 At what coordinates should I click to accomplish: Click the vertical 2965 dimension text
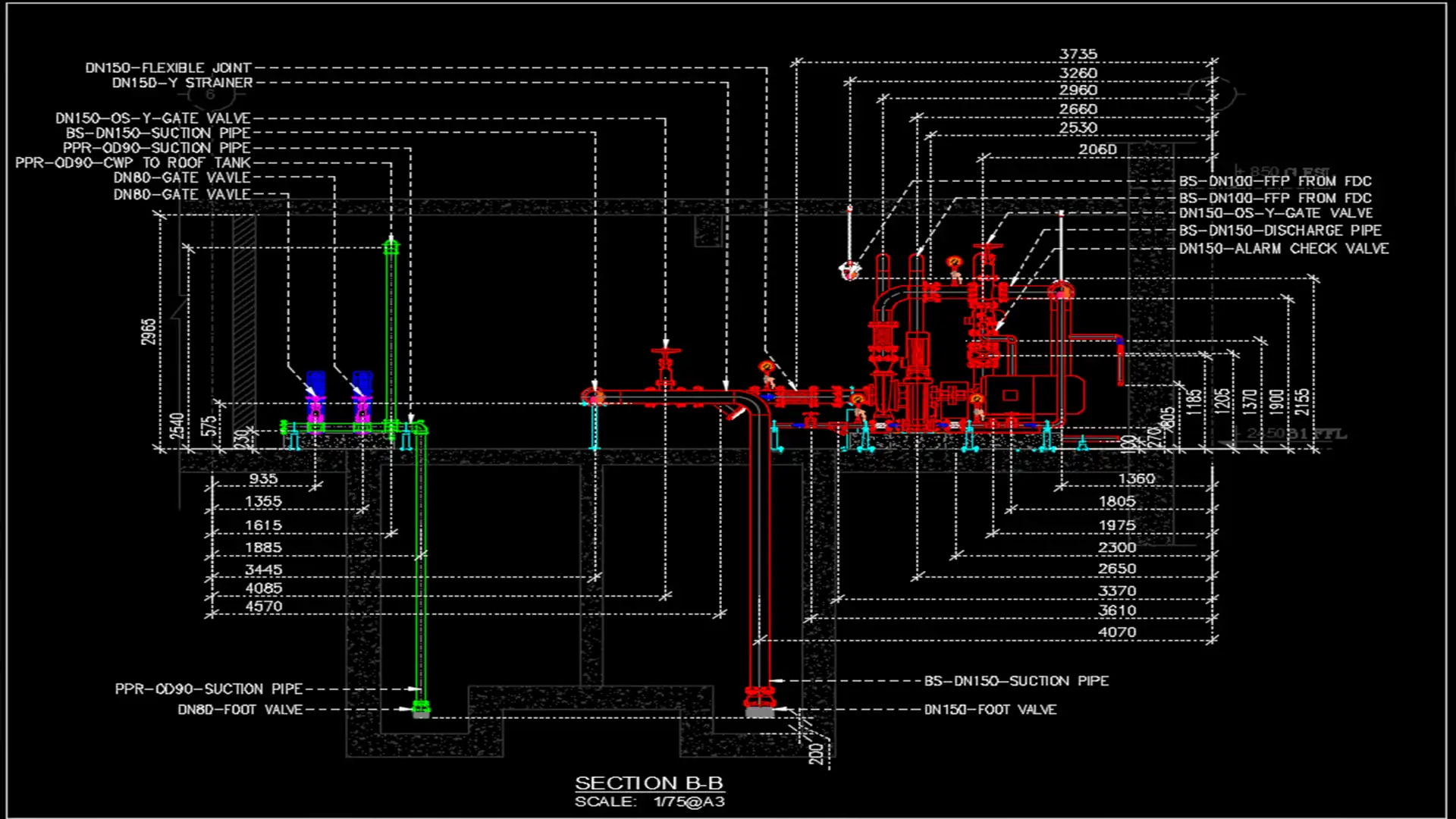[x=149, y=331]
